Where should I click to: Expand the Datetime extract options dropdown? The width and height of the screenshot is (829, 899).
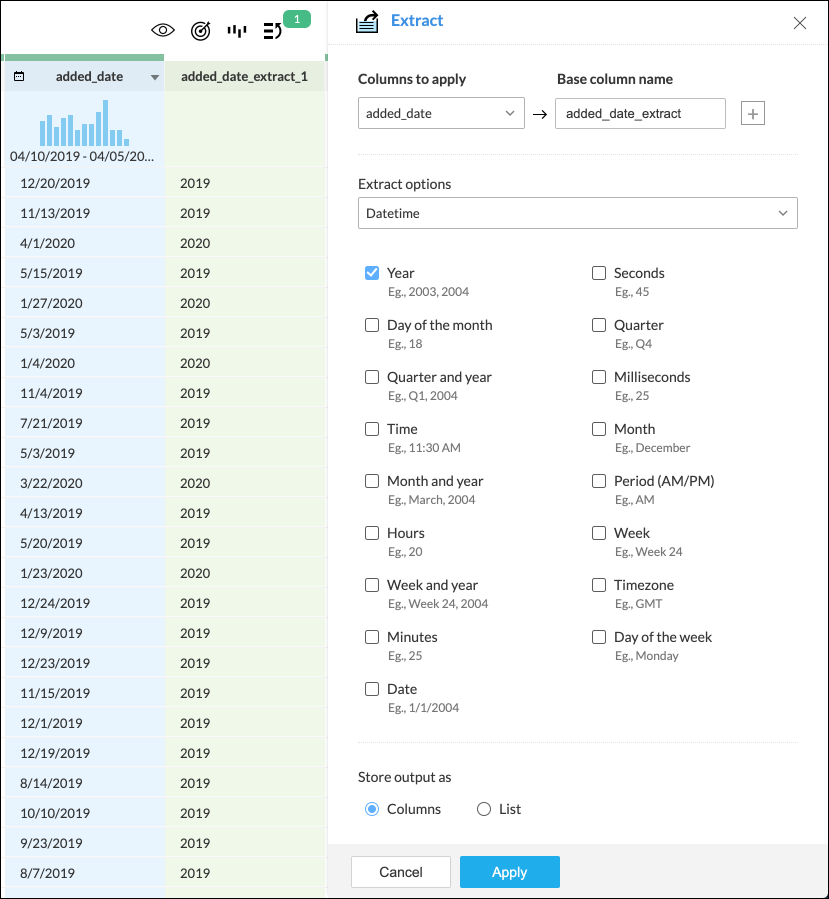pos(577,213)
